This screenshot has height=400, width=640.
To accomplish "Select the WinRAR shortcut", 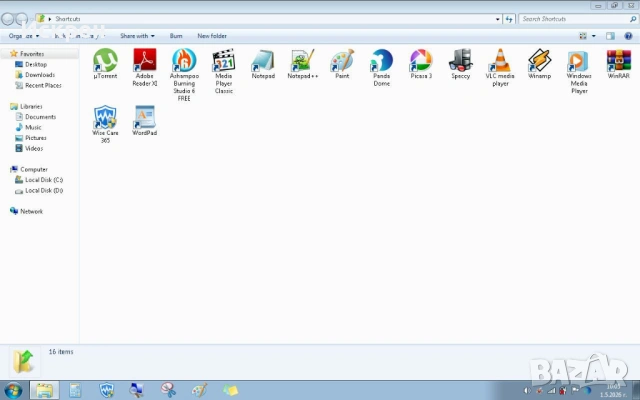I will pyautogui.click(x=618, y=64).
